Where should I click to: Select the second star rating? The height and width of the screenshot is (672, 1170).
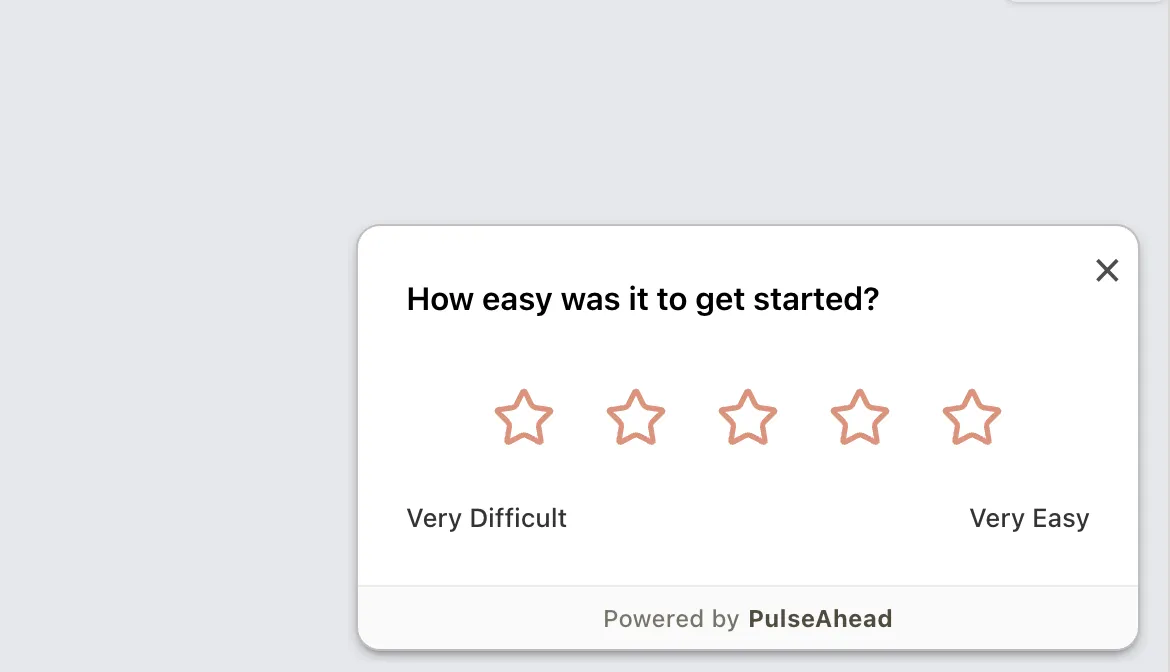click(636, 418)
